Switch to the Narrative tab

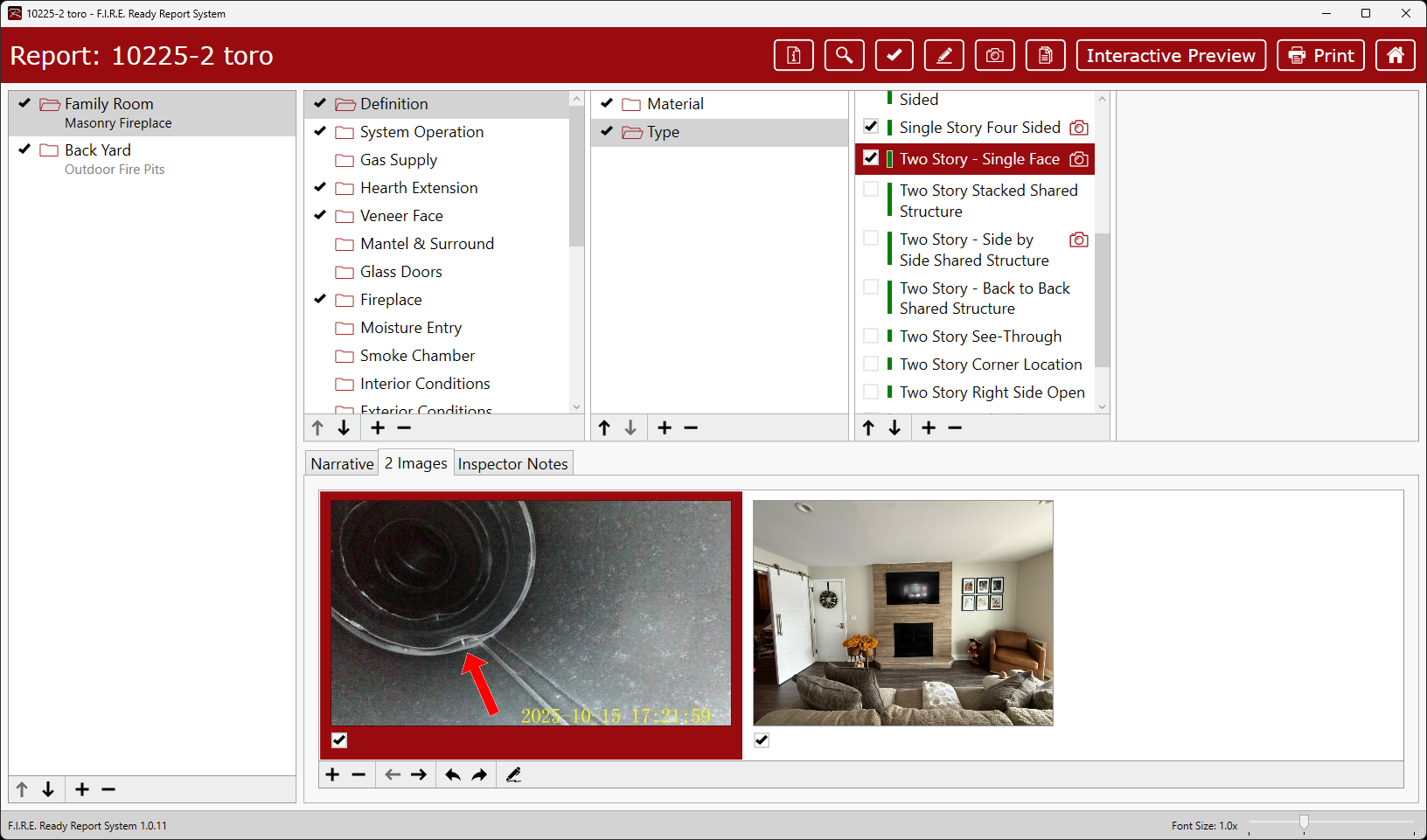(342, 464)
